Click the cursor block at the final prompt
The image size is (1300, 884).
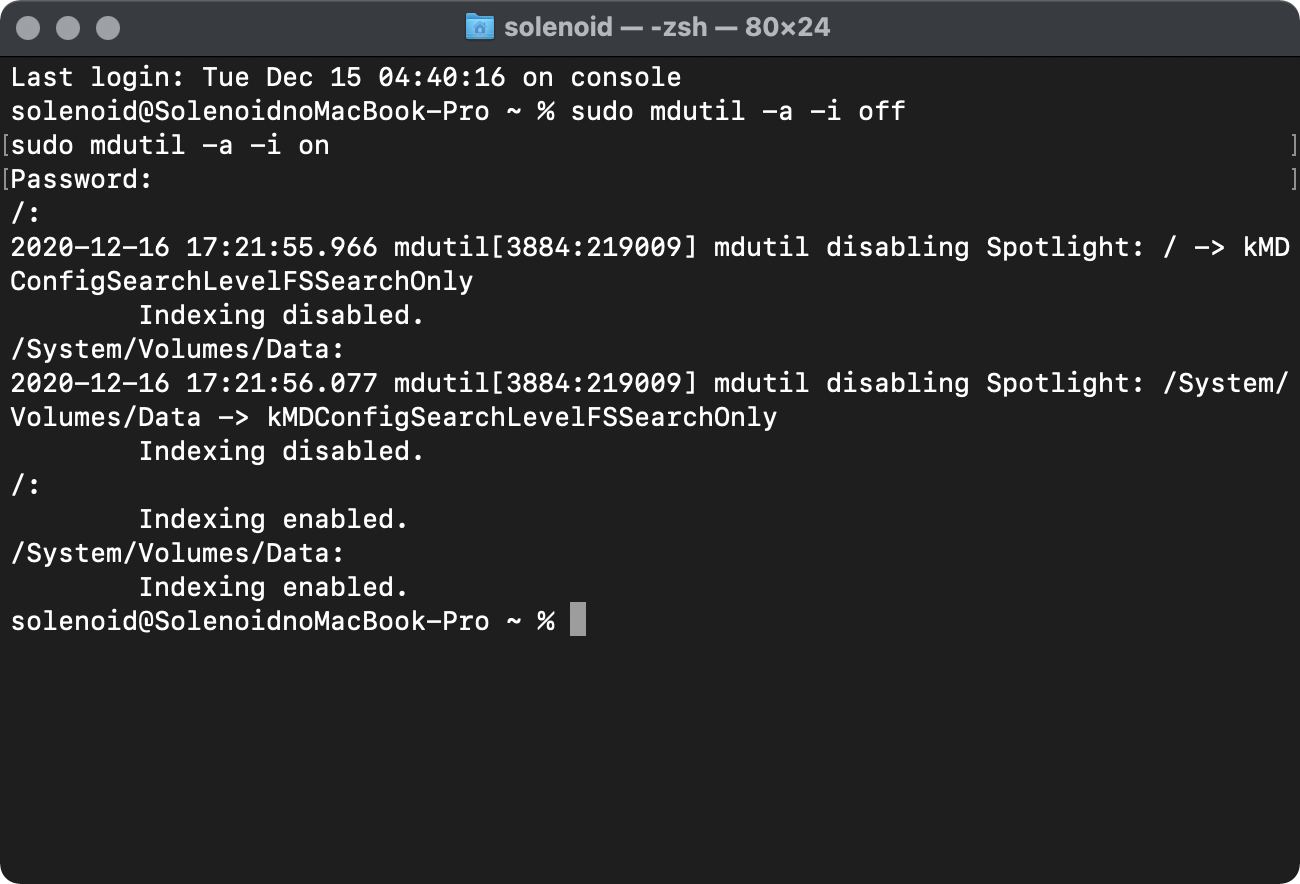click(x=577, y=620)
